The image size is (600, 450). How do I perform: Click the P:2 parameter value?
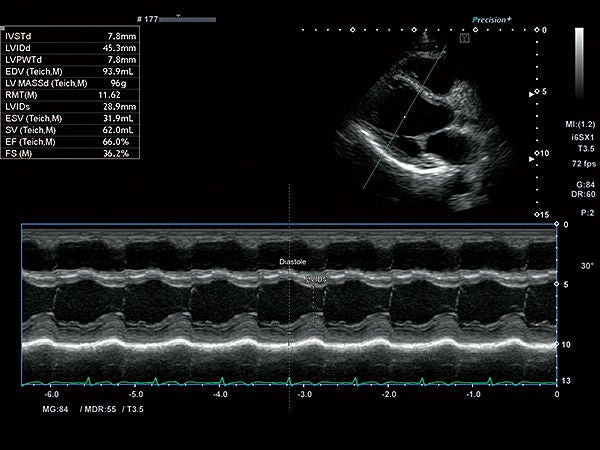(587, 213)
